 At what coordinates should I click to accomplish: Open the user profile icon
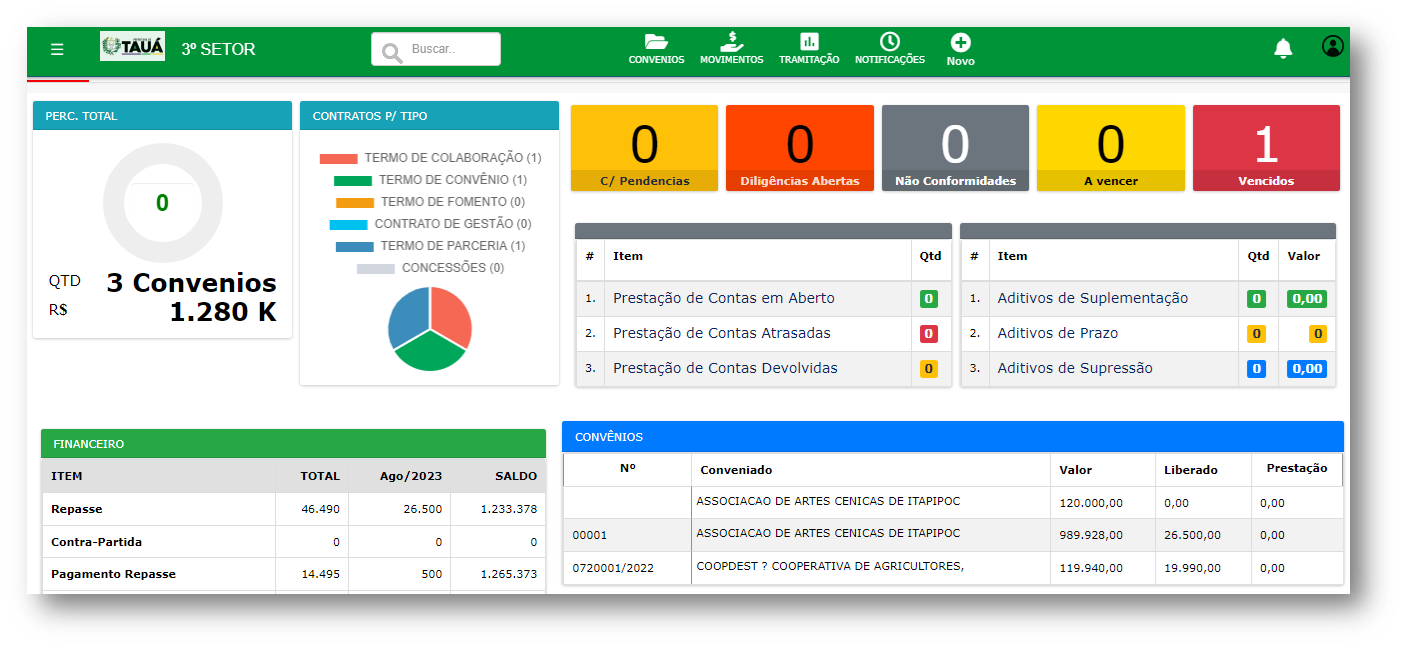pos(1332,46)
